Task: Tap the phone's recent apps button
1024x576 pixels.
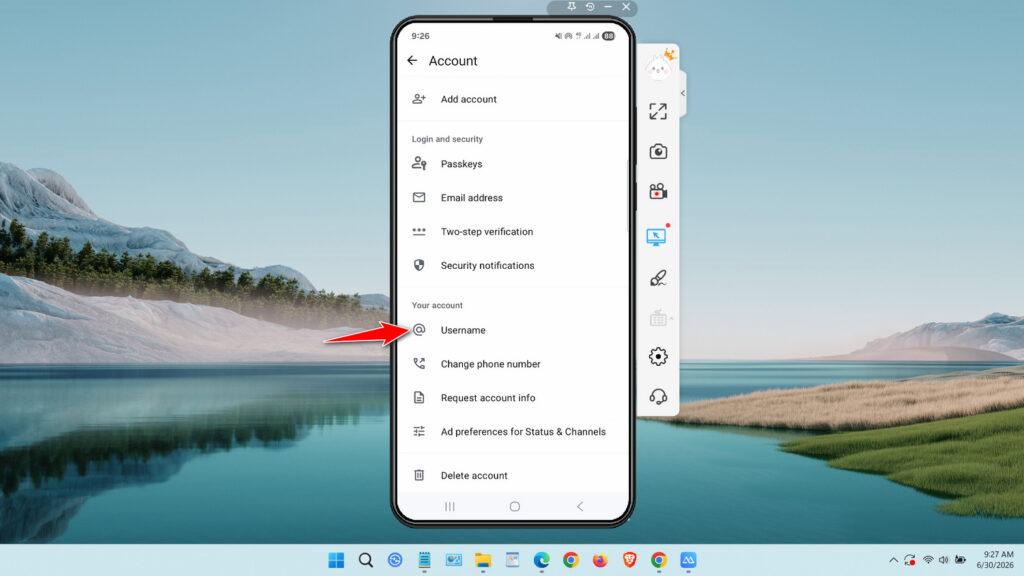Action: (450, 506)
